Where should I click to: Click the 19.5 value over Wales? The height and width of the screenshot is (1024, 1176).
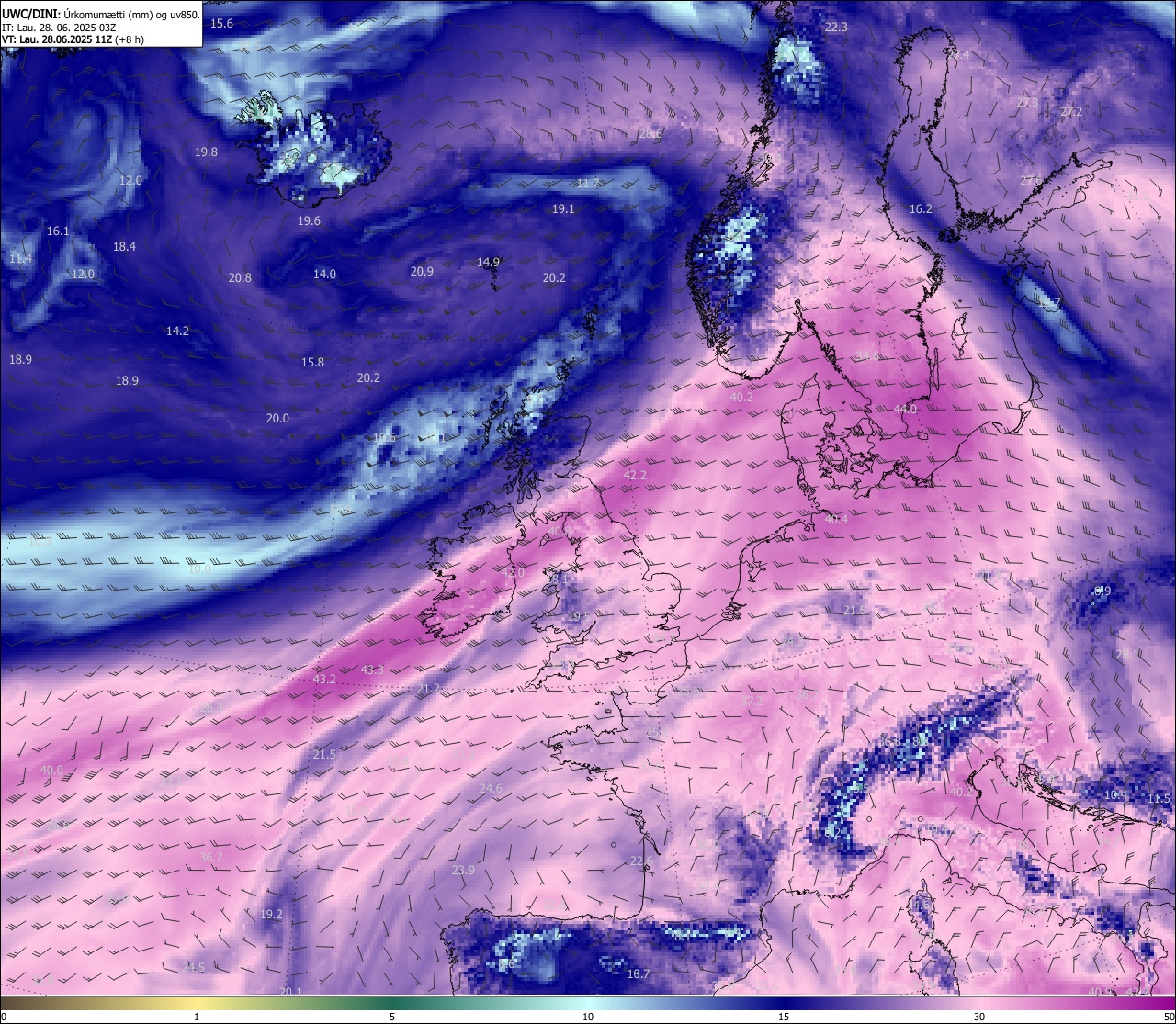579,617
